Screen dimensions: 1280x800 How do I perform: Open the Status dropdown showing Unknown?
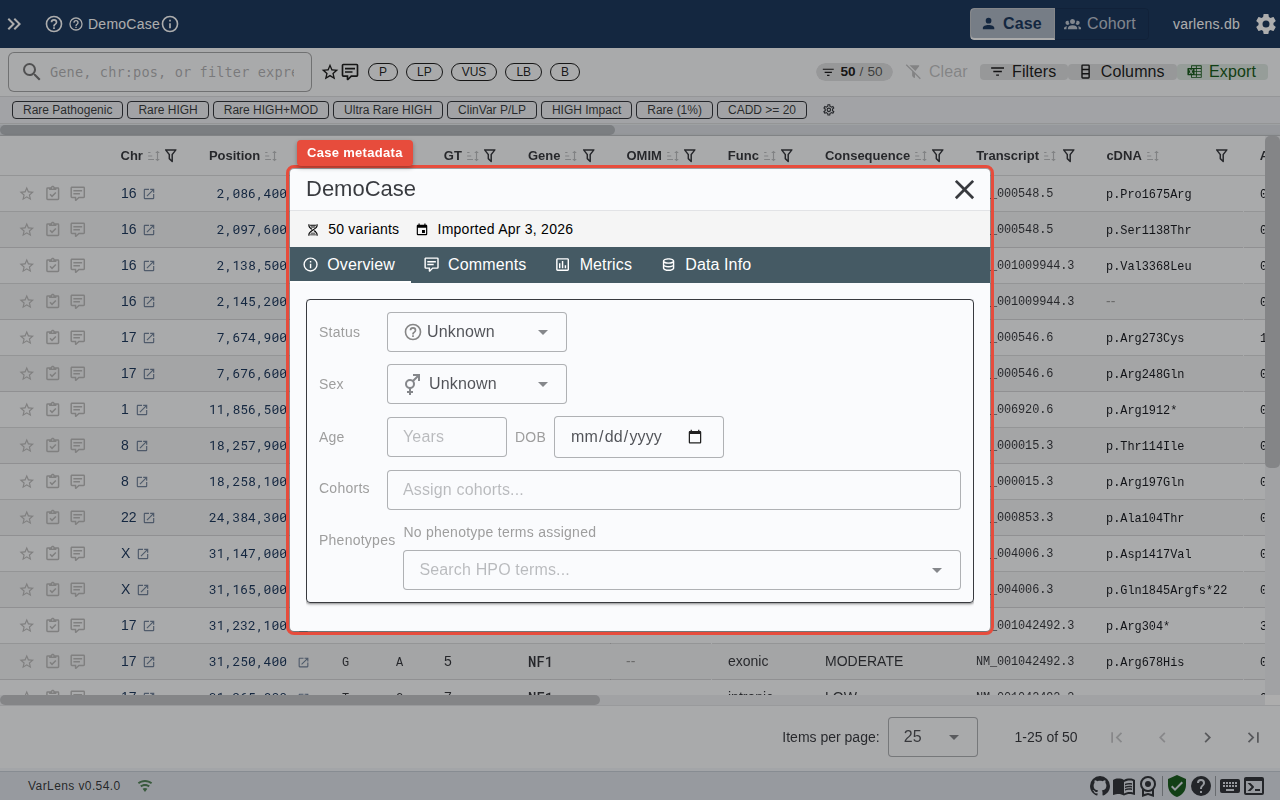[x=476, y=331]
